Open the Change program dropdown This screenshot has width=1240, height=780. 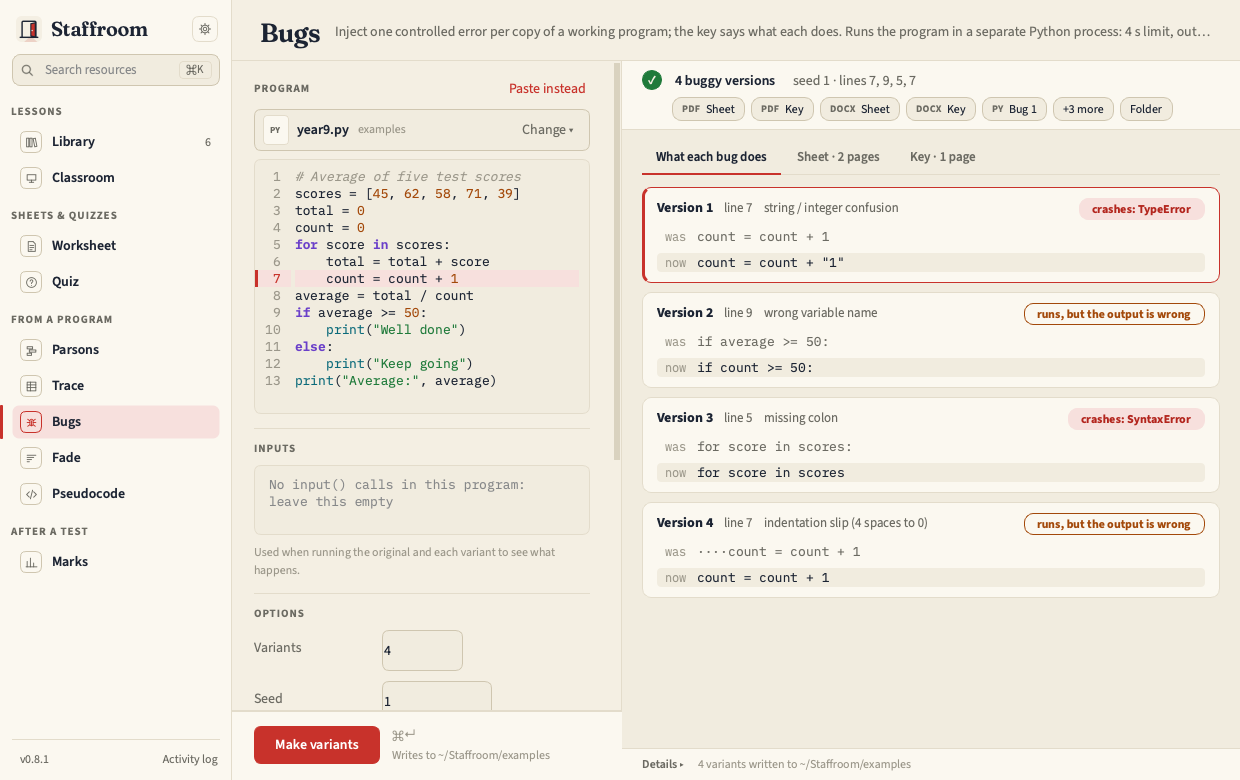click(x=548, y=130)
